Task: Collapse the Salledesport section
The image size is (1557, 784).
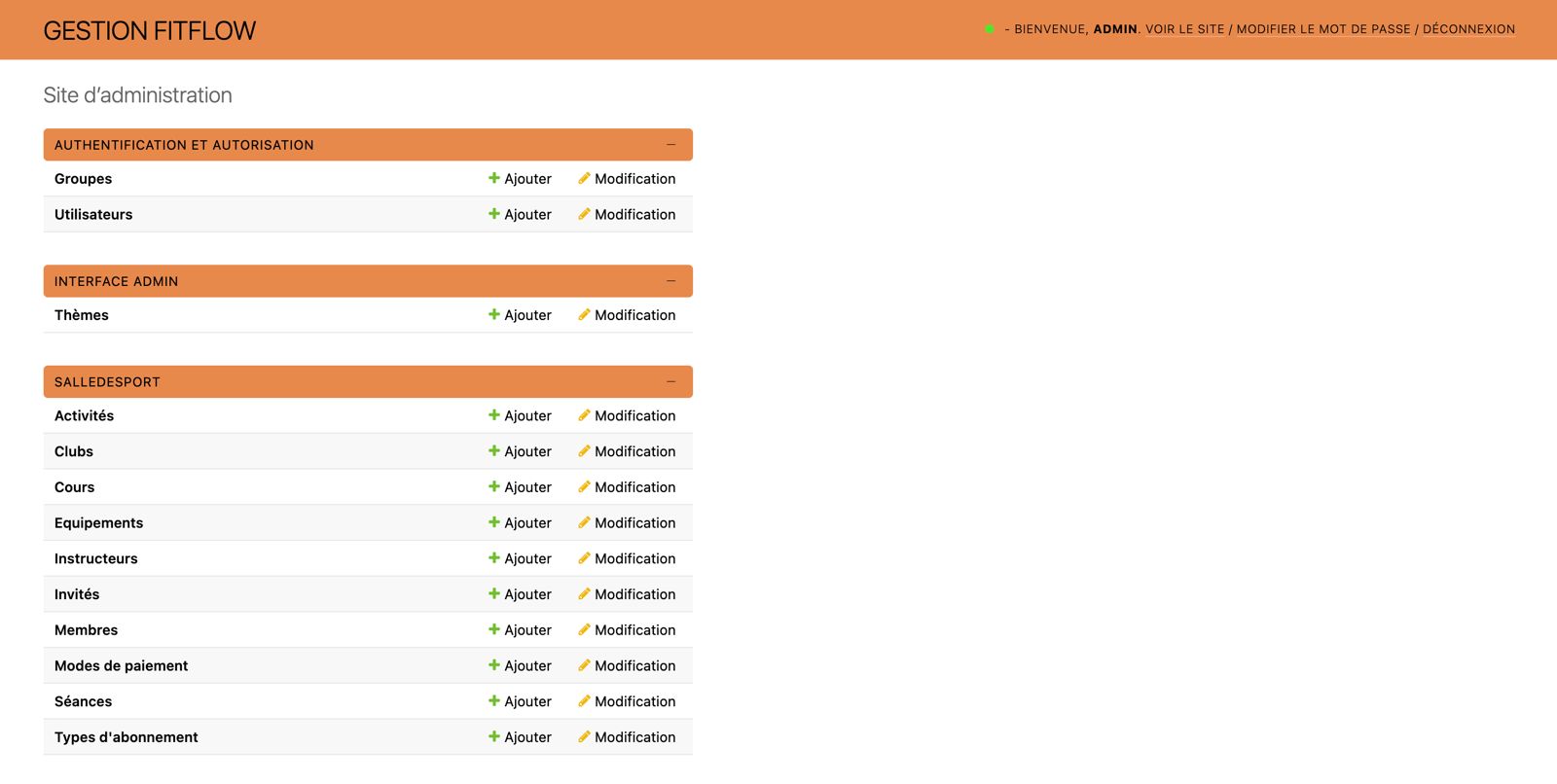Action: [x=670, y=381]
